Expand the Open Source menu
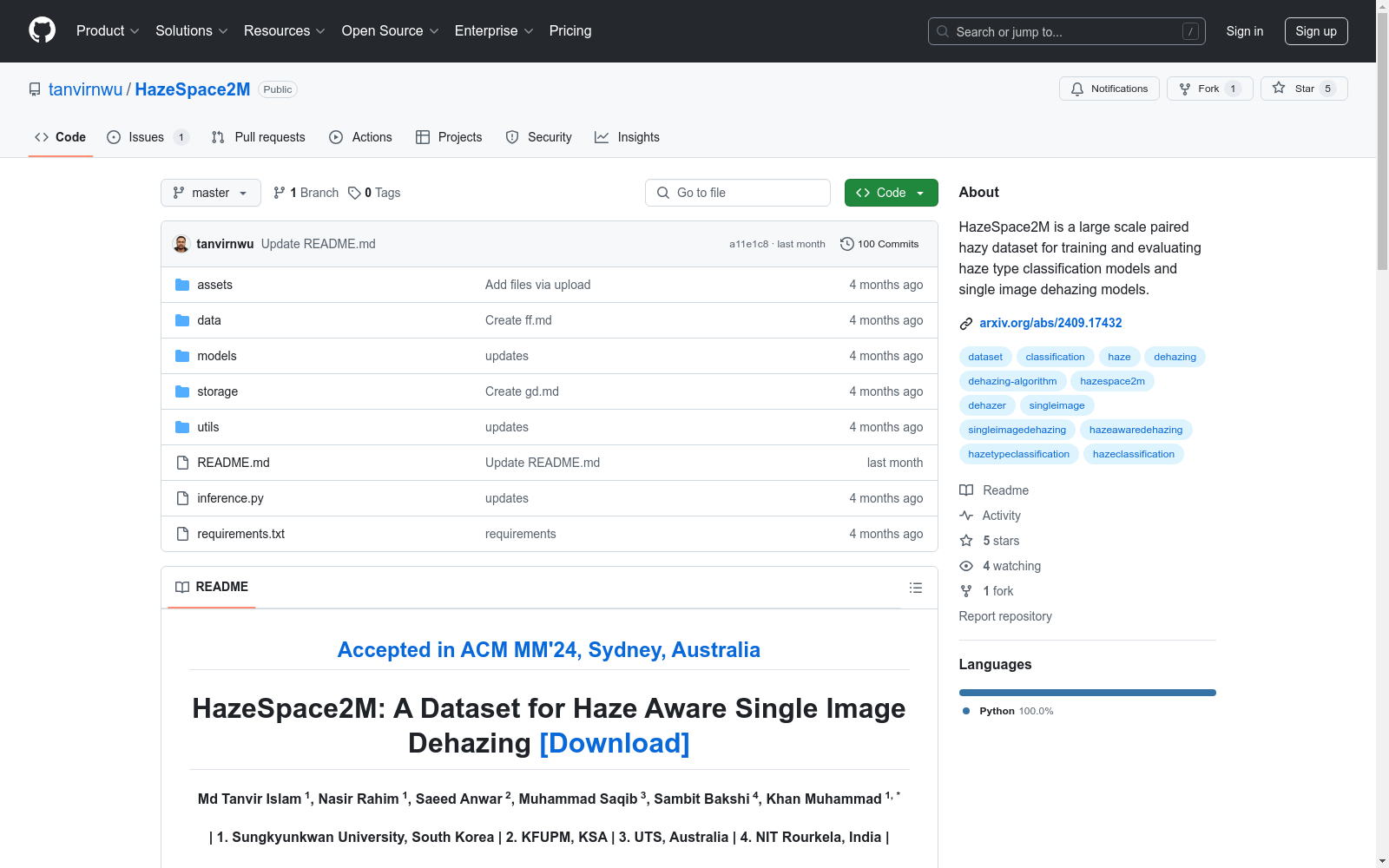The height and width of the screenshot is (868, 1389). [x=391, y=31]
